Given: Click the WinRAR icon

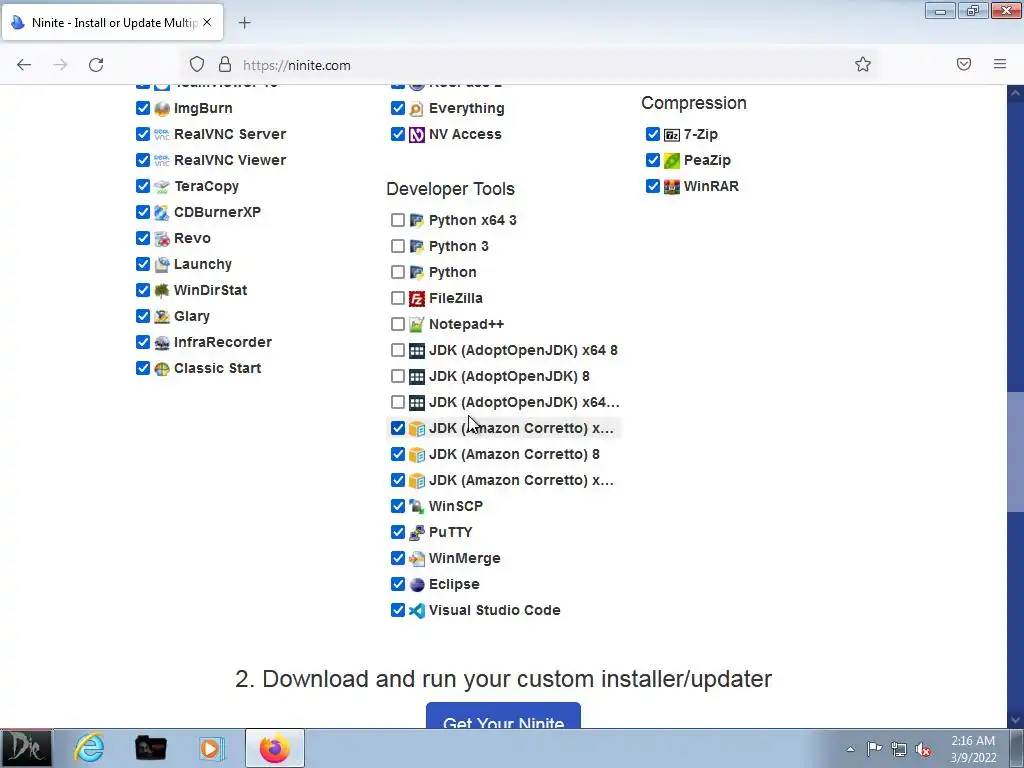Looking at the screenshot, I should point(671,187).
